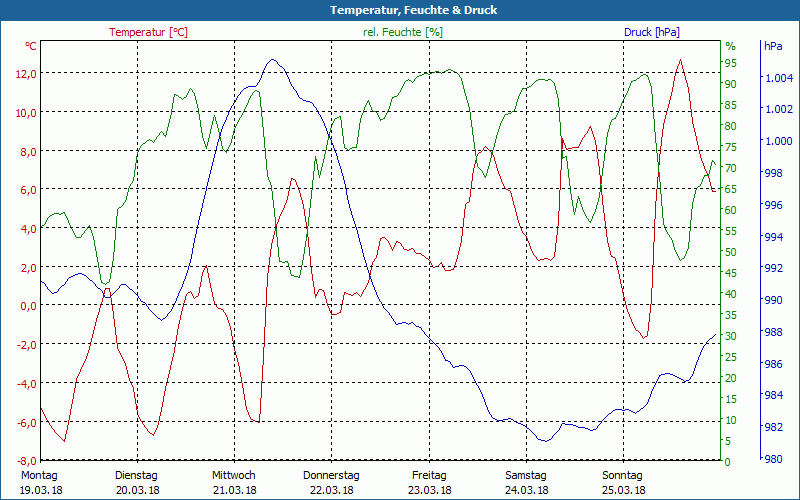Click the '996' pressure axis value
Viewport: 800px width, 500px height.
pos(773,205)
